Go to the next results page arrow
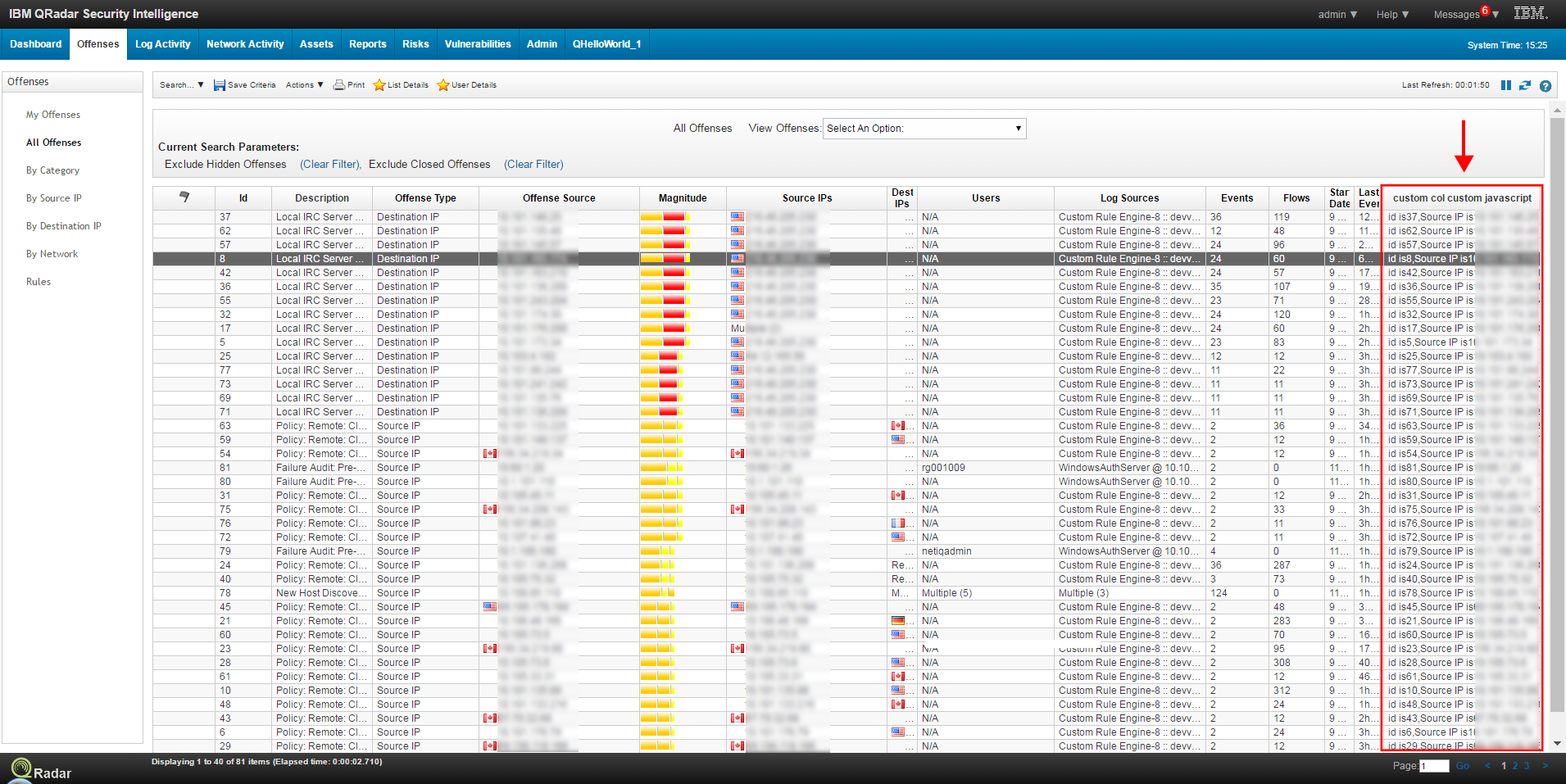The image size is (1566, 784). (1546, 766)
